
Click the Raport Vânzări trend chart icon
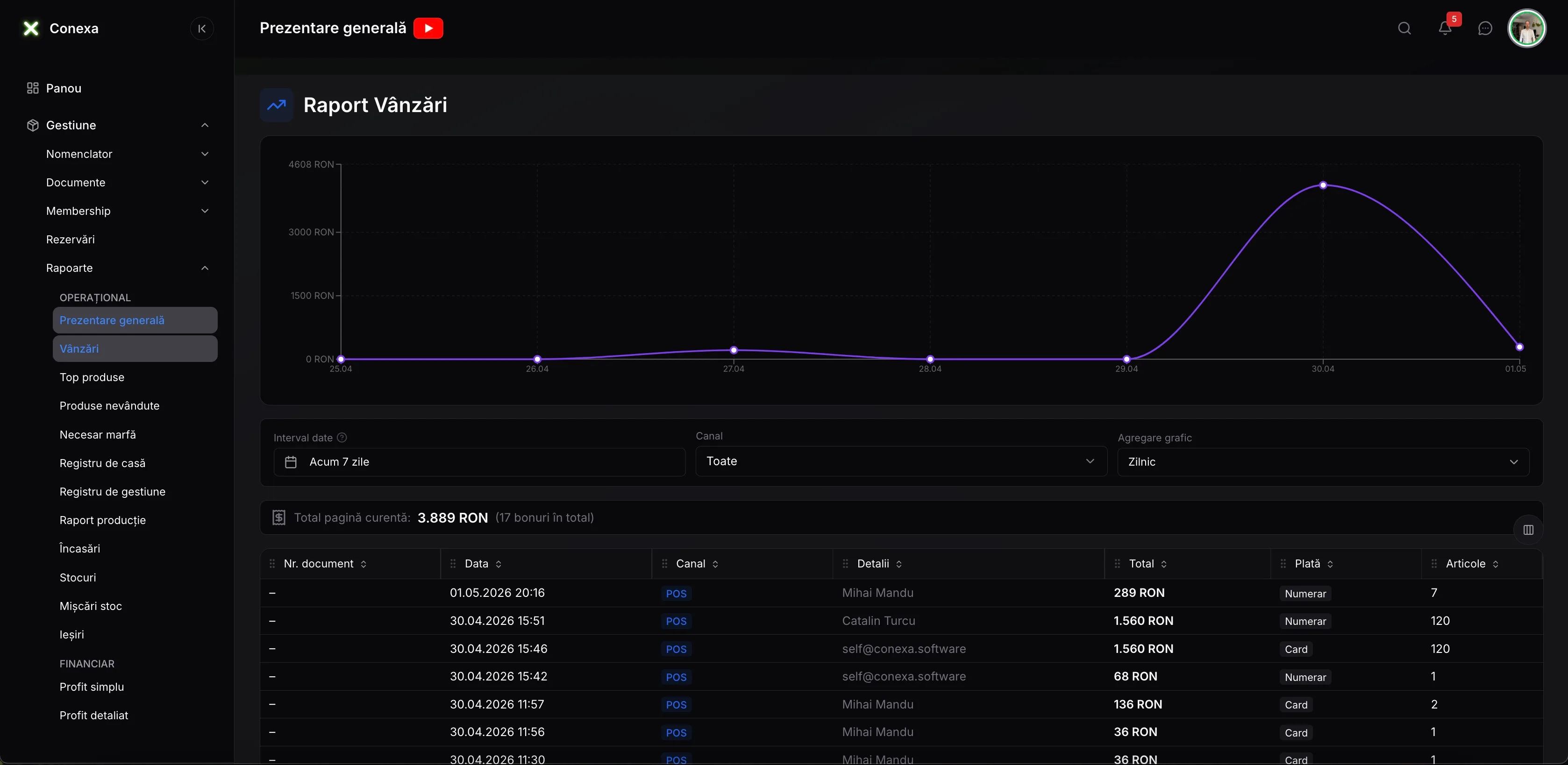coord(277,105)
